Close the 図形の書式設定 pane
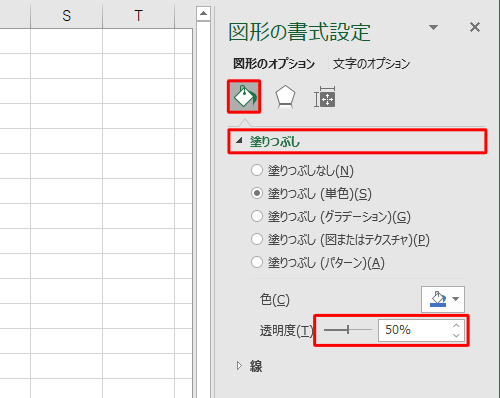Screen dimensions: 500x398 point(475,27)
